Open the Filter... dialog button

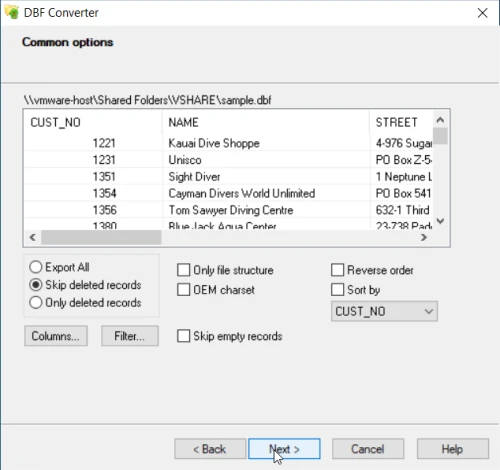pos(130,336)
